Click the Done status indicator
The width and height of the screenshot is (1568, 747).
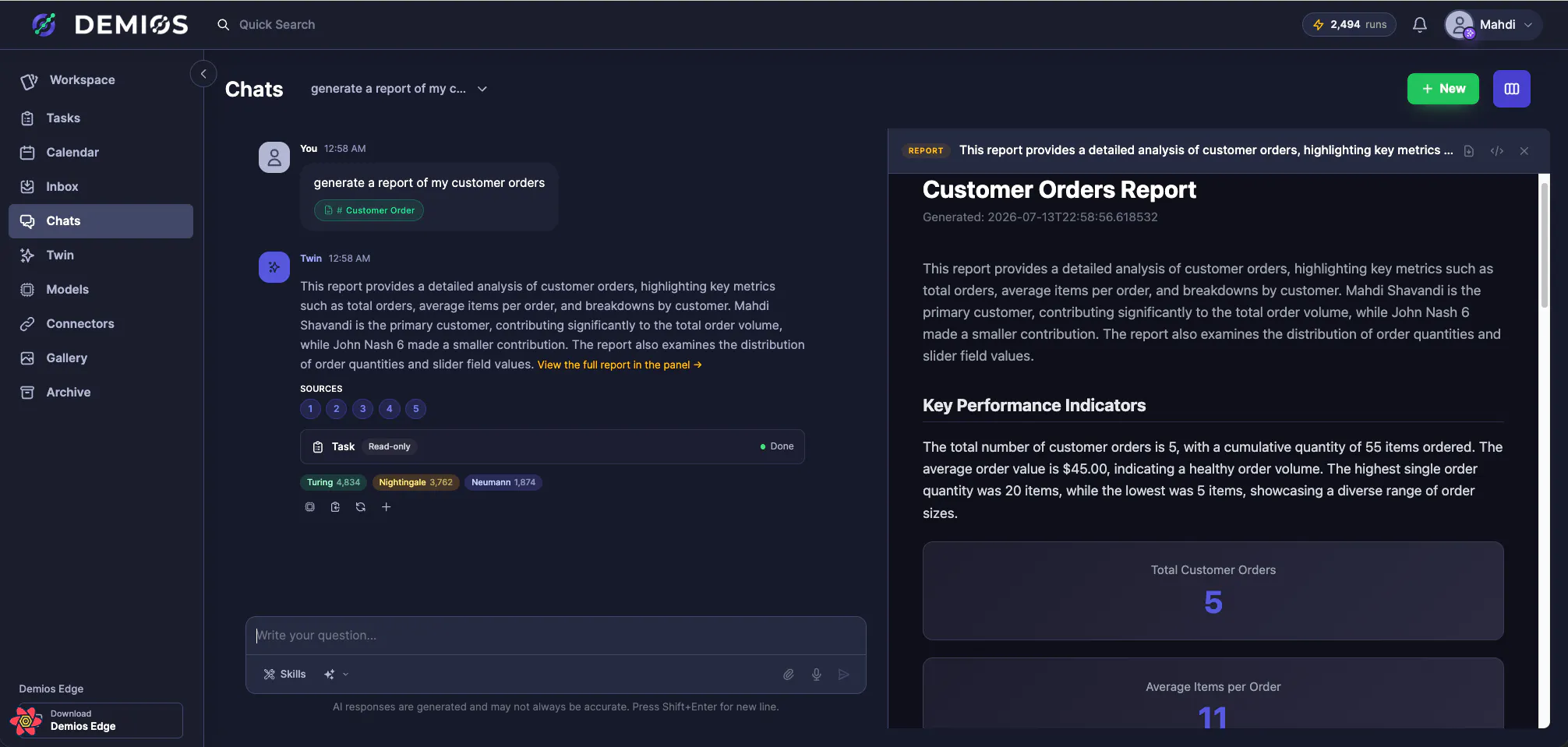tap(777, 447)
